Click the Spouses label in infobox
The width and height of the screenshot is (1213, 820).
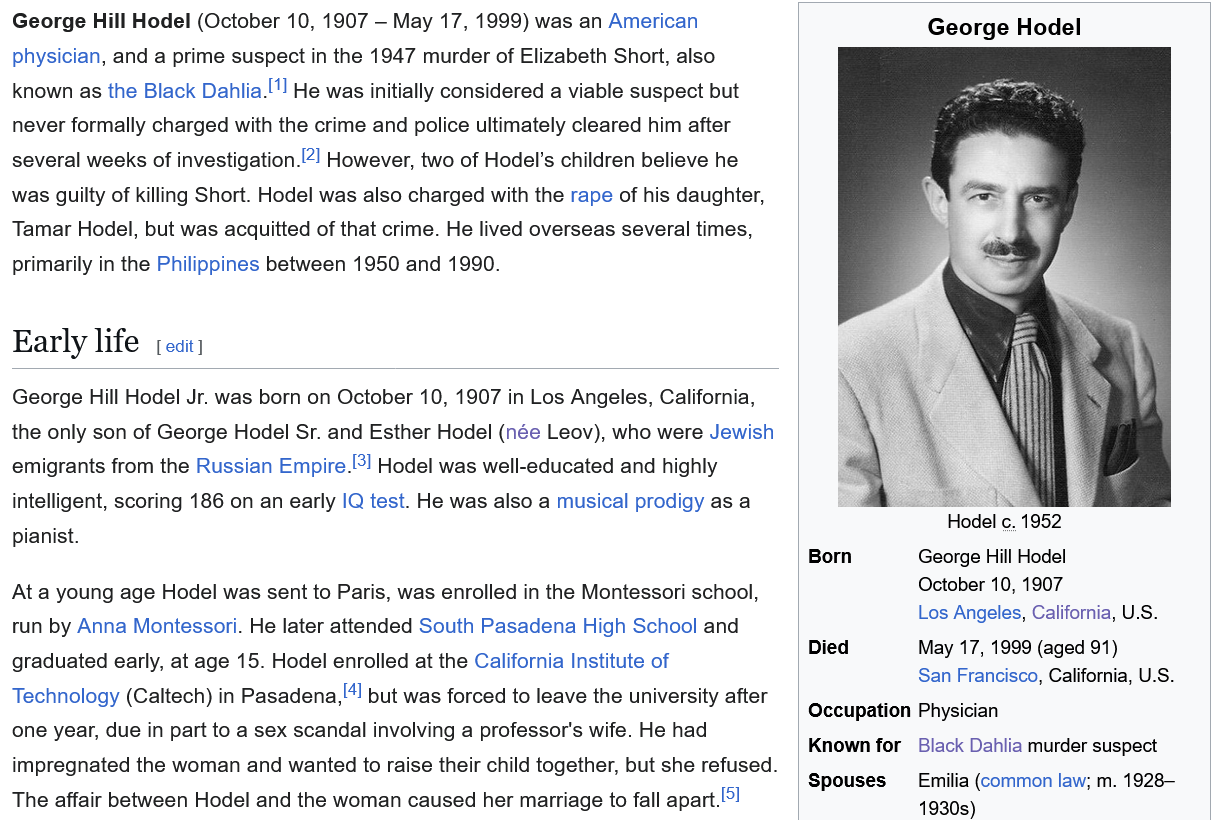(847, 781)
